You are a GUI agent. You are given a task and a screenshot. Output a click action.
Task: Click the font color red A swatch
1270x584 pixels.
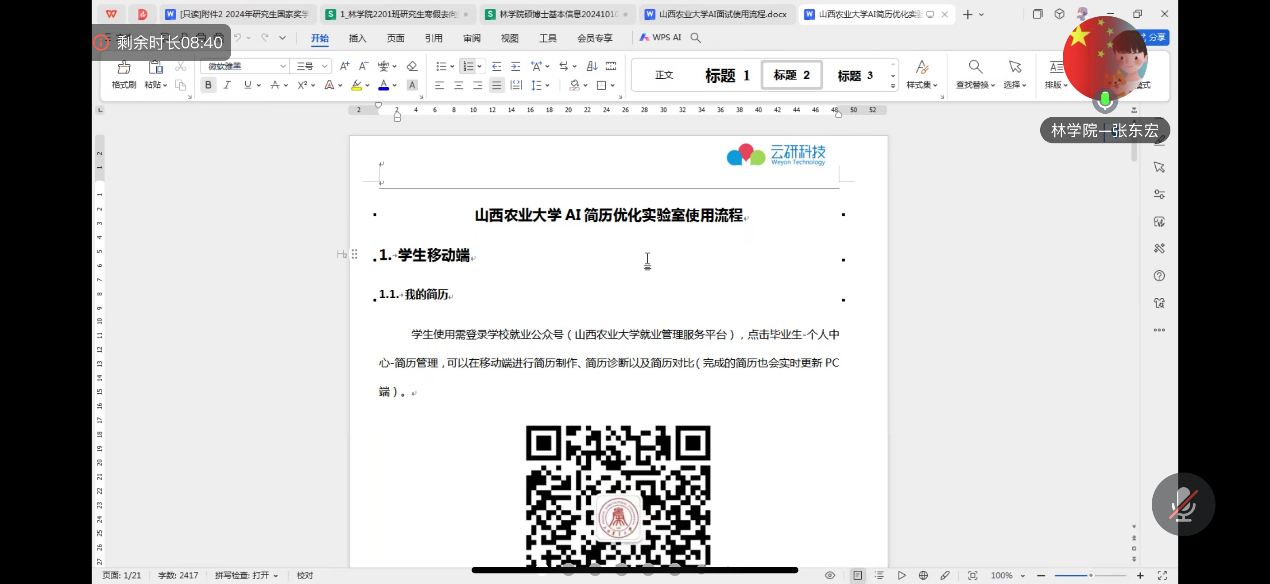384,85
